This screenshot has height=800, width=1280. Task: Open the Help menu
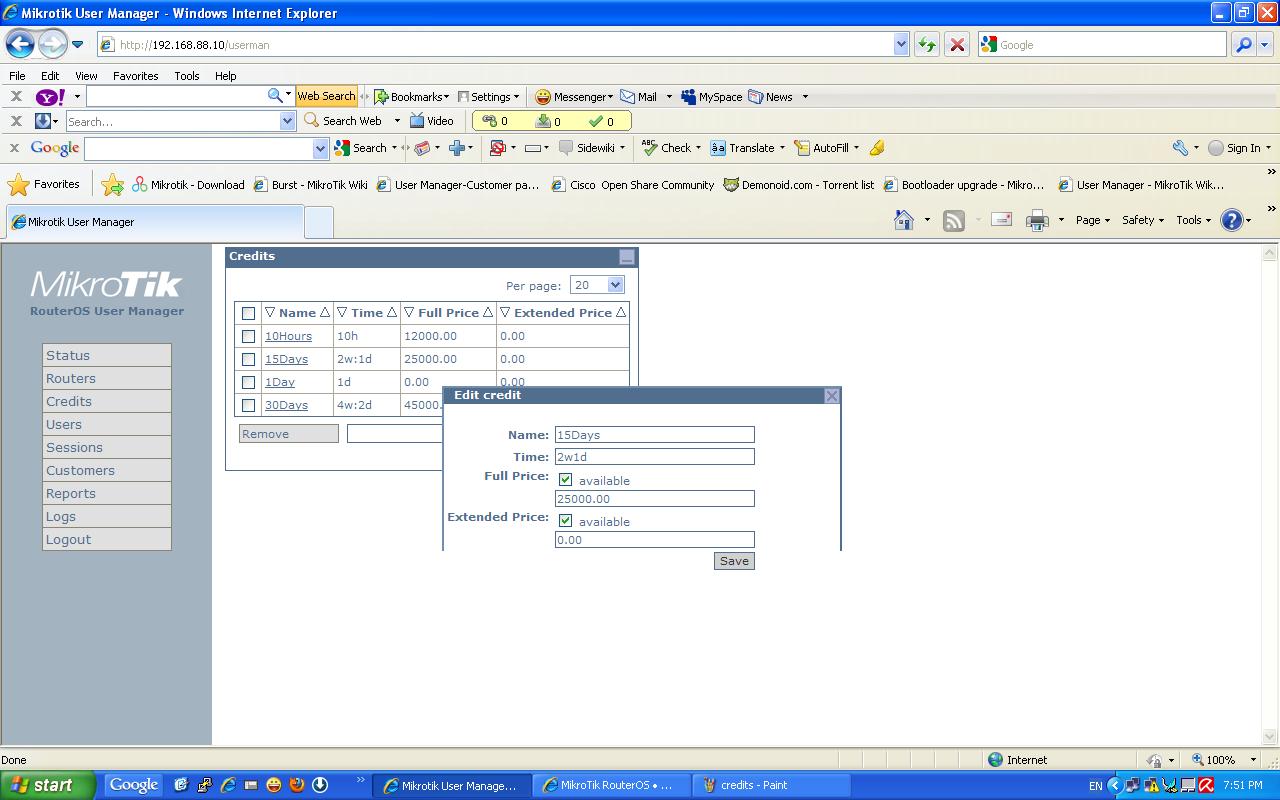(225, 76)
